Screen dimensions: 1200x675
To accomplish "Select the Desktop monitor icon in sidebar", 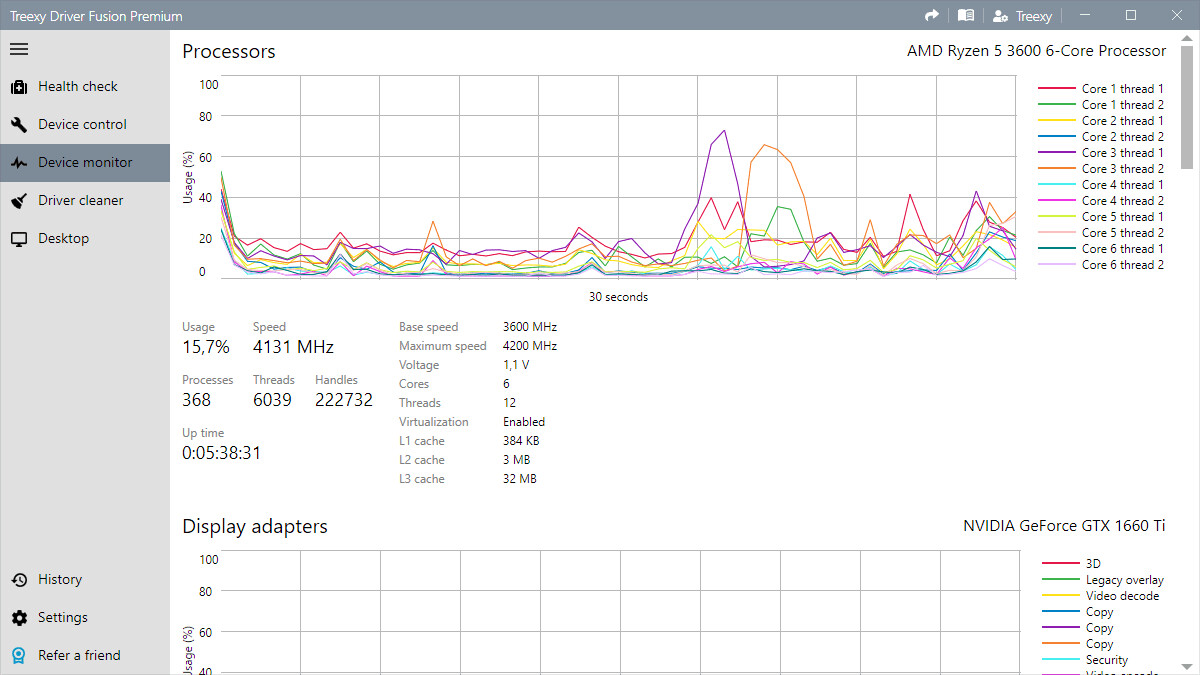I will click(19, 238).
